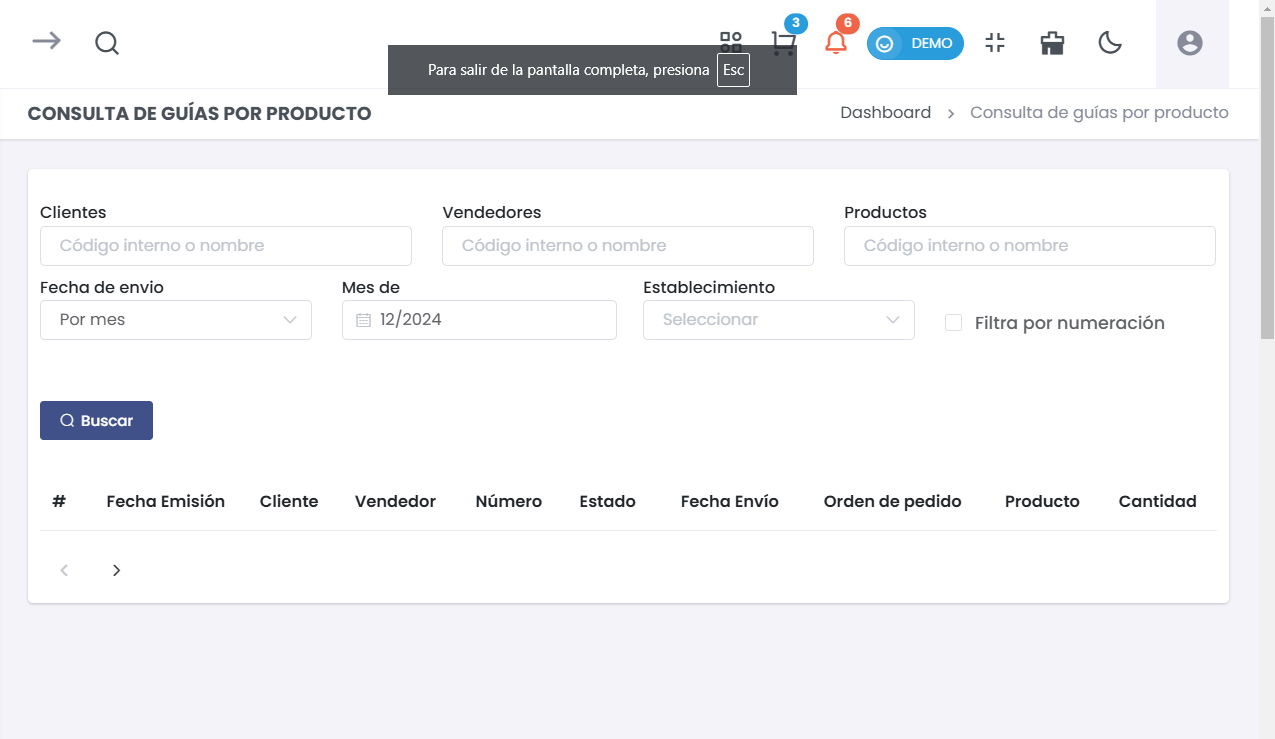The width and height of the screenshot is (1275, 739).
Task: Go to next table page
Action: tap(116, 570)
